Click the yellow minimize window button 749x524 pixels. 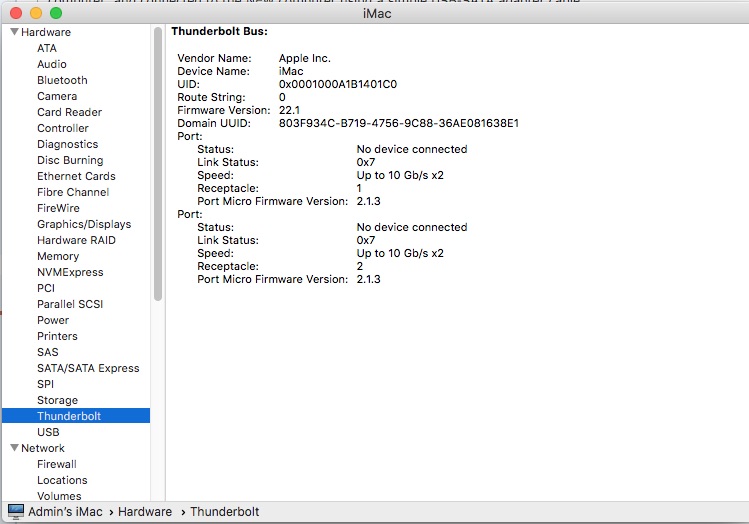[x=36, y=13]
